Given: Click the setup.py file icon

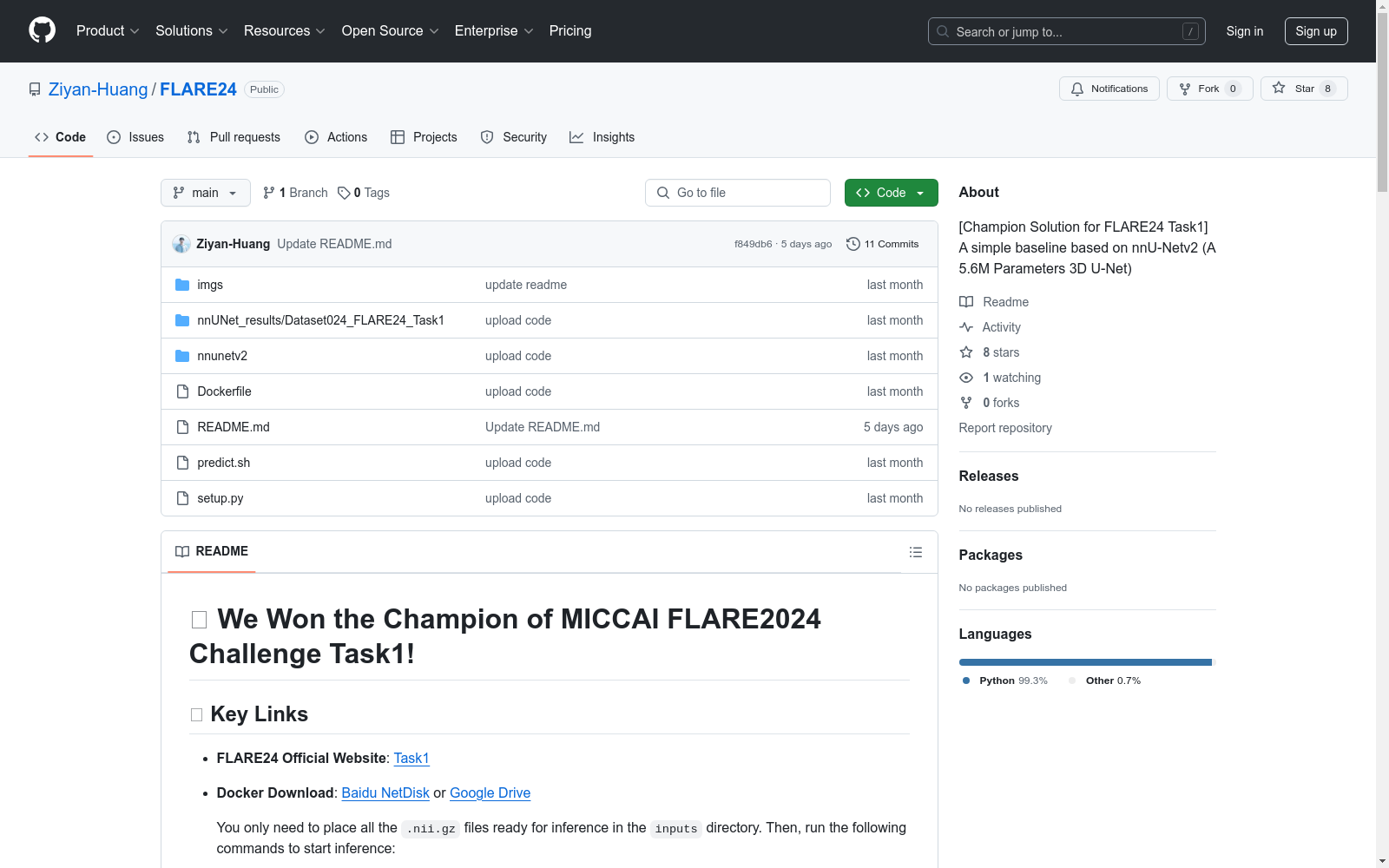Looking at the screenshot, I should (182, 498).
